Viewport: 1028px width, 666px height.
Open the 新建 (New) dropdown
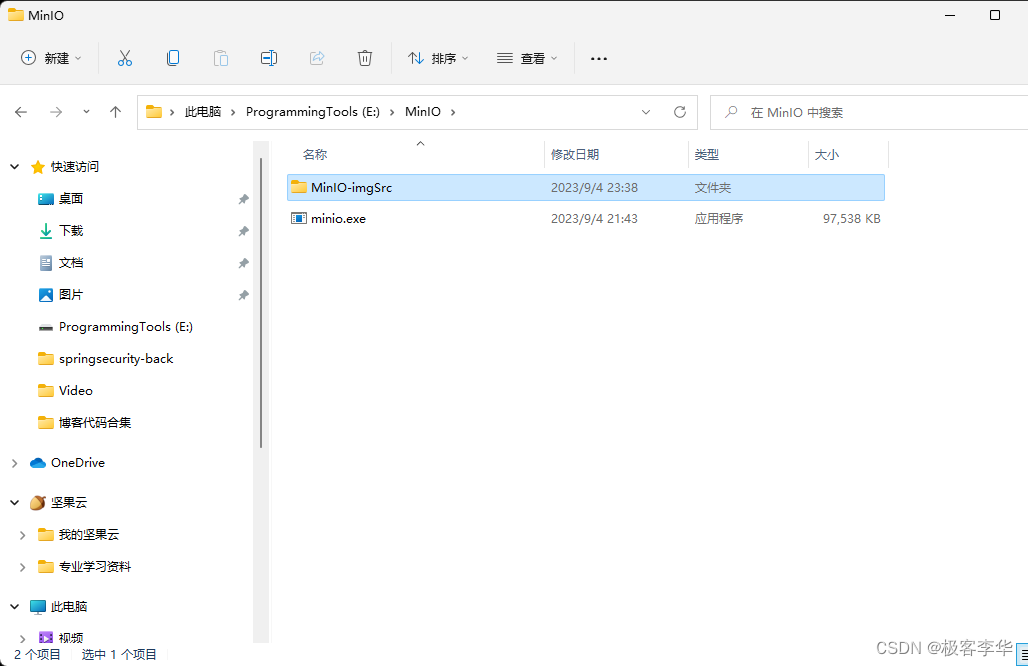point(51,58)
